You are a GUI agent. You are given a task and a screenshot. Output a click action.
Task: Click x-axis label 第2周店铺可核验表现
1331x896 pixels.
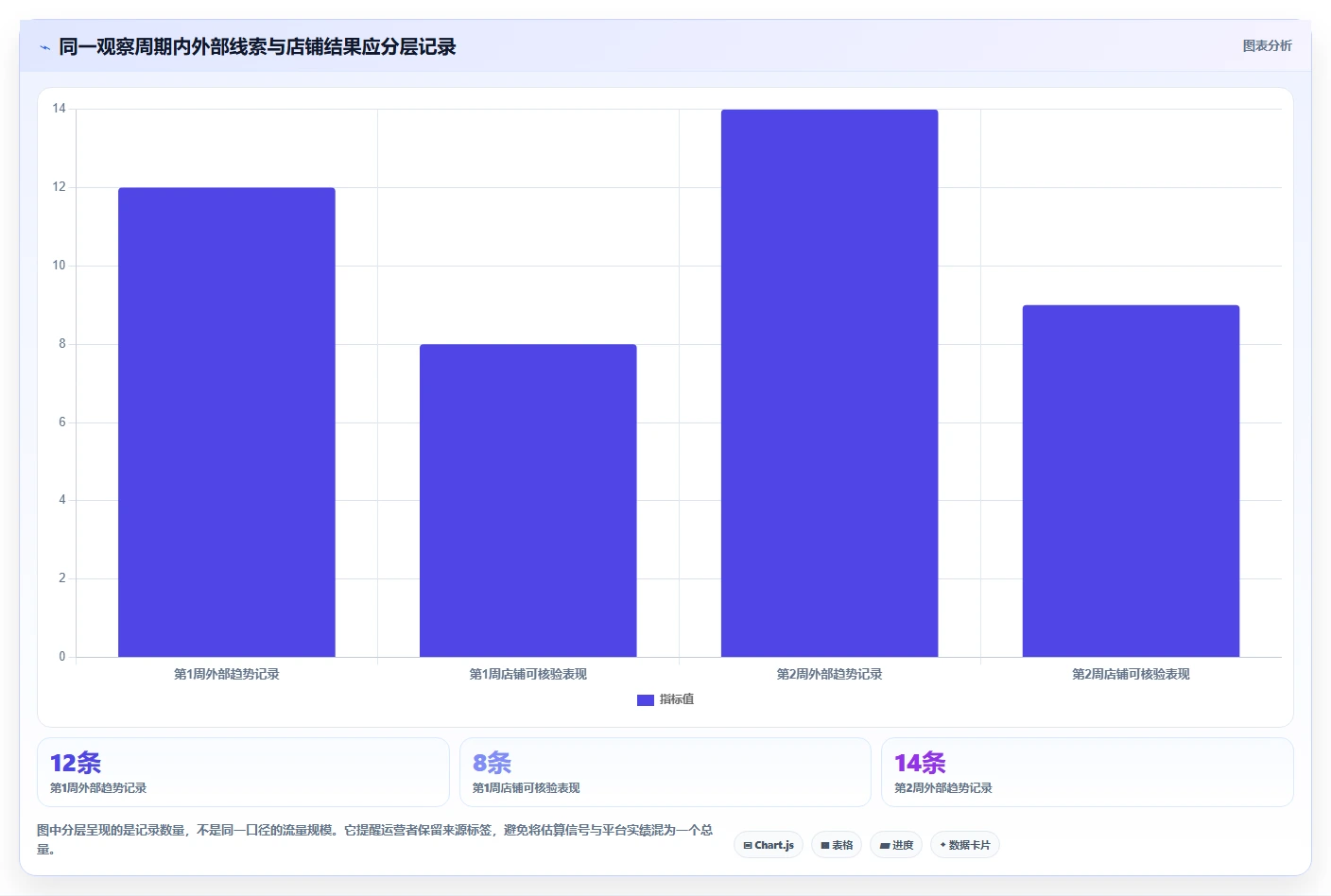[1132, 674]
